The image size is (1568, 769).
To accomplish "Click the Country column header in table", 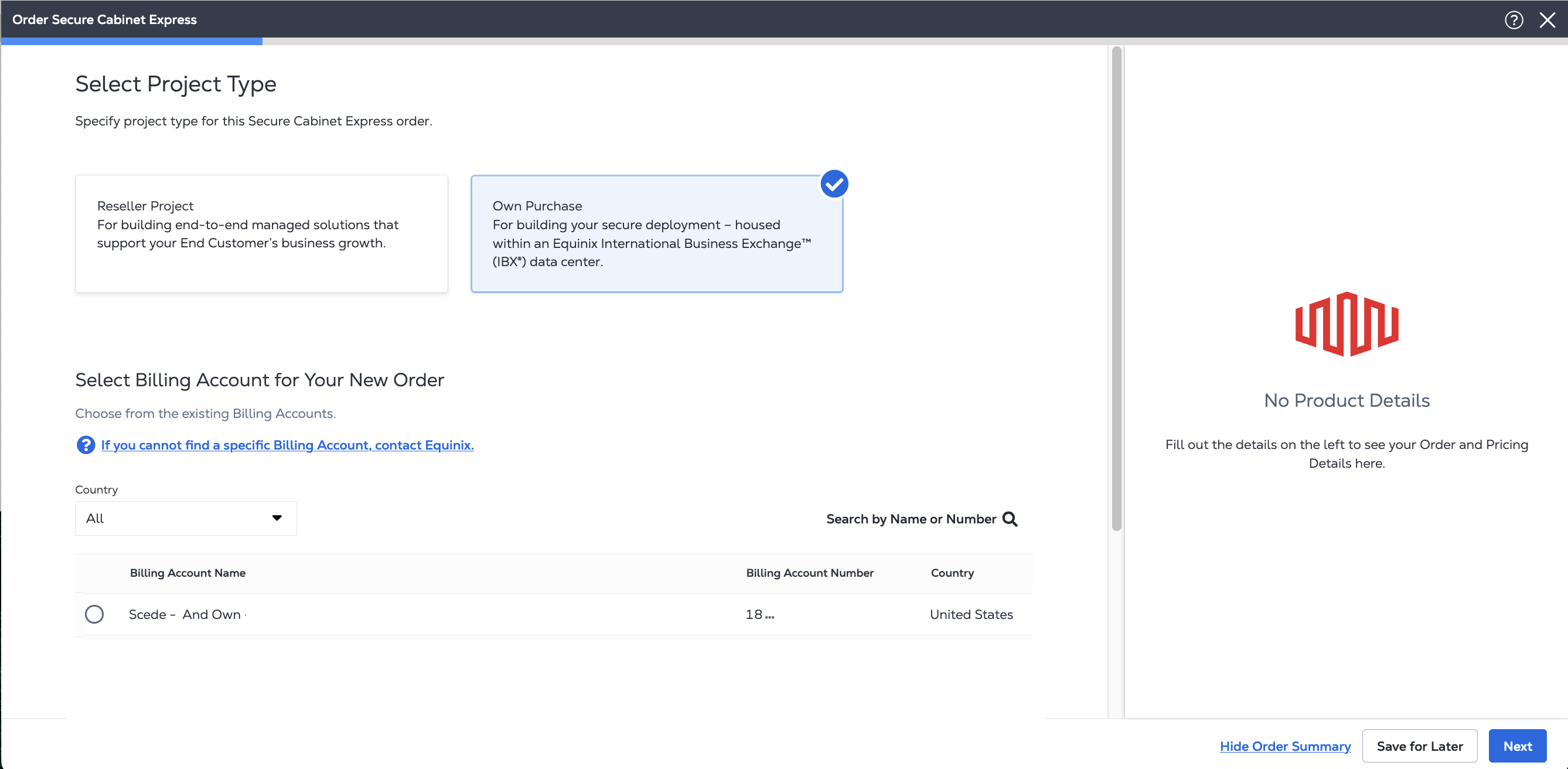I will (x=952, y=573).
